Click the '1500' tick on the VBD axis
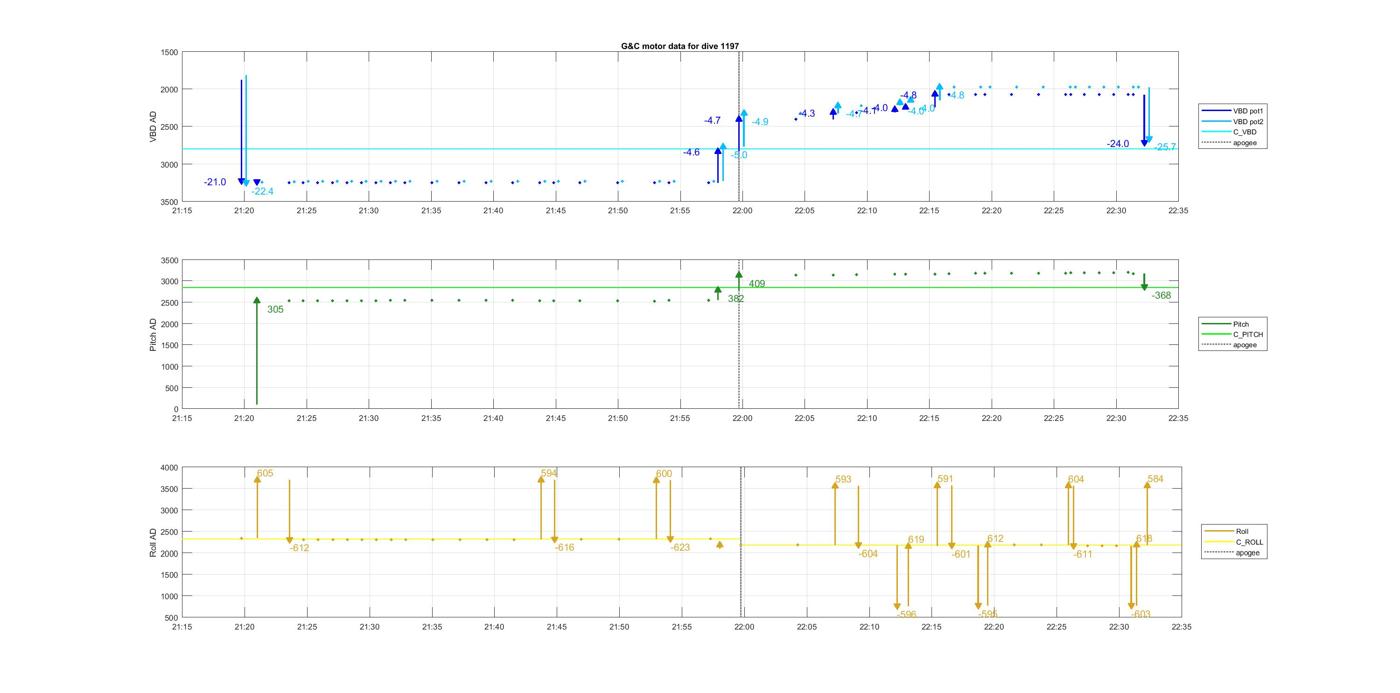This screenshot has width=1400, height=693. coord(170,52)
